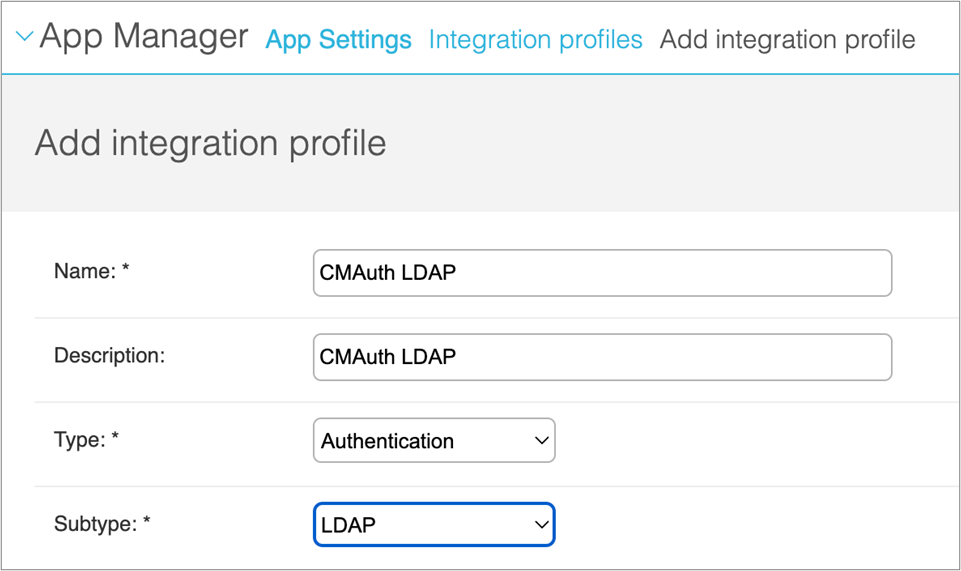Click the Add integration profile page heading
Viewport: 961px width, 571px height.
click(210, 143)
